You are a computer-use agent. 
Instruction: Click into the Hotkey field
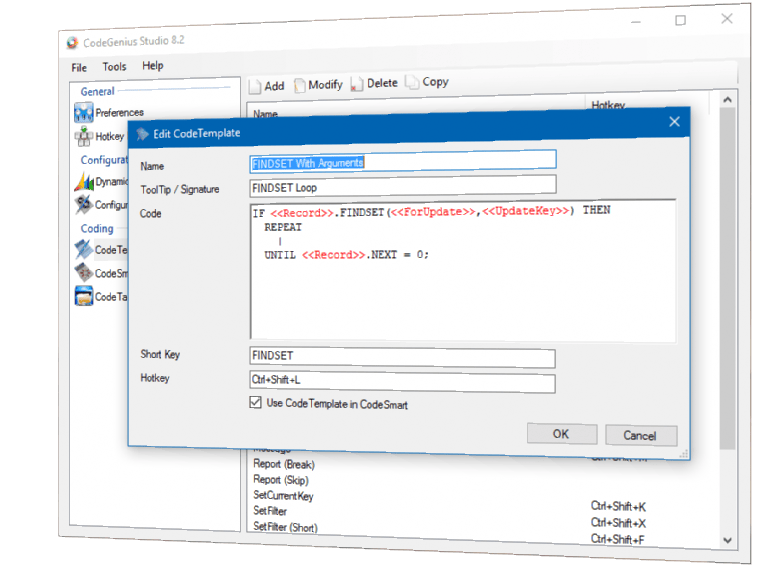click(402, 381)
